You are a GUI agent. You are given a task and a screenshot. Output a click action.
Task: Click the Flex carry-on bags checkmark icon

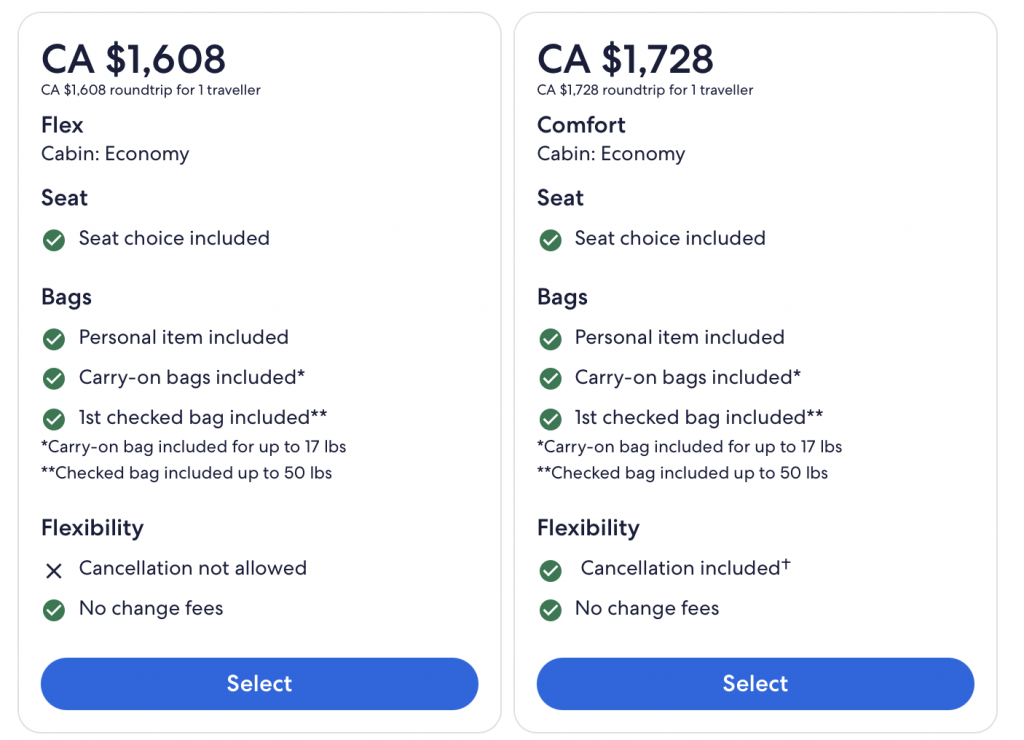click(x=54, y=379)
